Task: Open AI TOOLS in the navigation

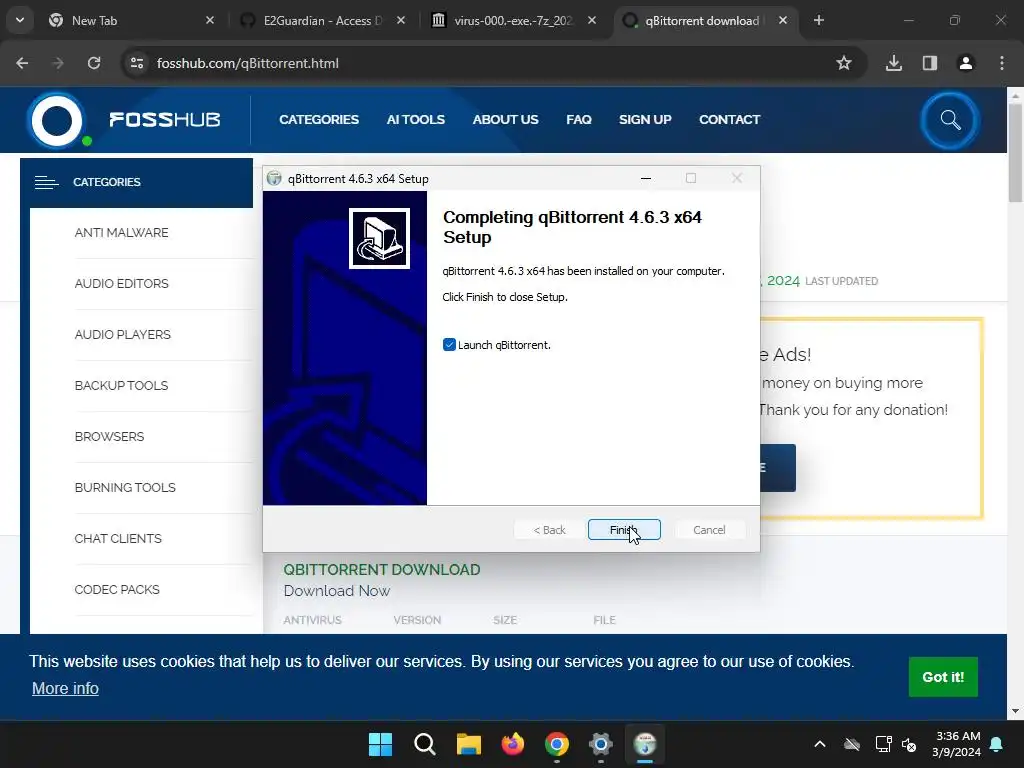Action: (x=415, y=120)
